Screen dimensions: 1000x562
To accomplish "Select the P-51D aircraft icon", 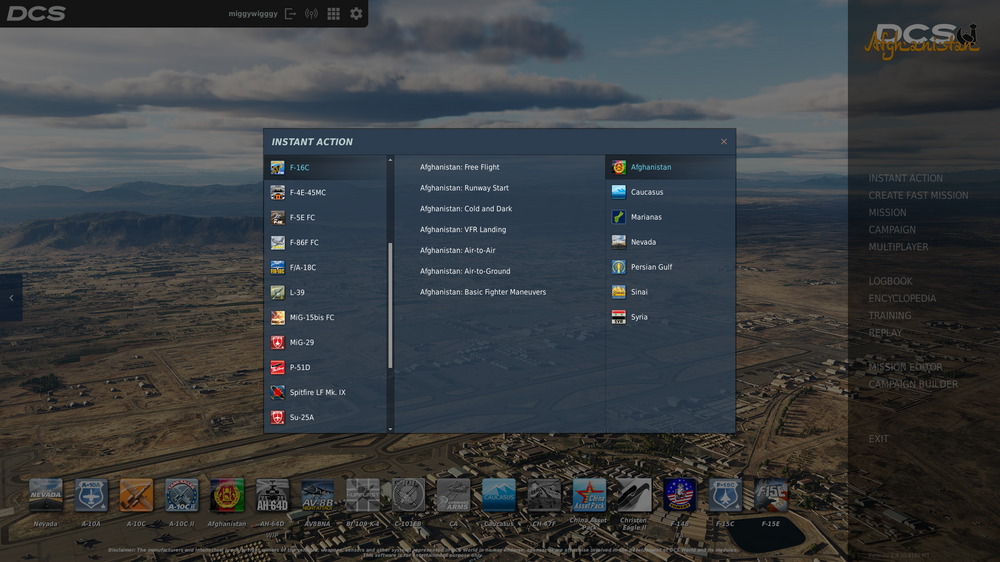I will click(x=277, y=367).
